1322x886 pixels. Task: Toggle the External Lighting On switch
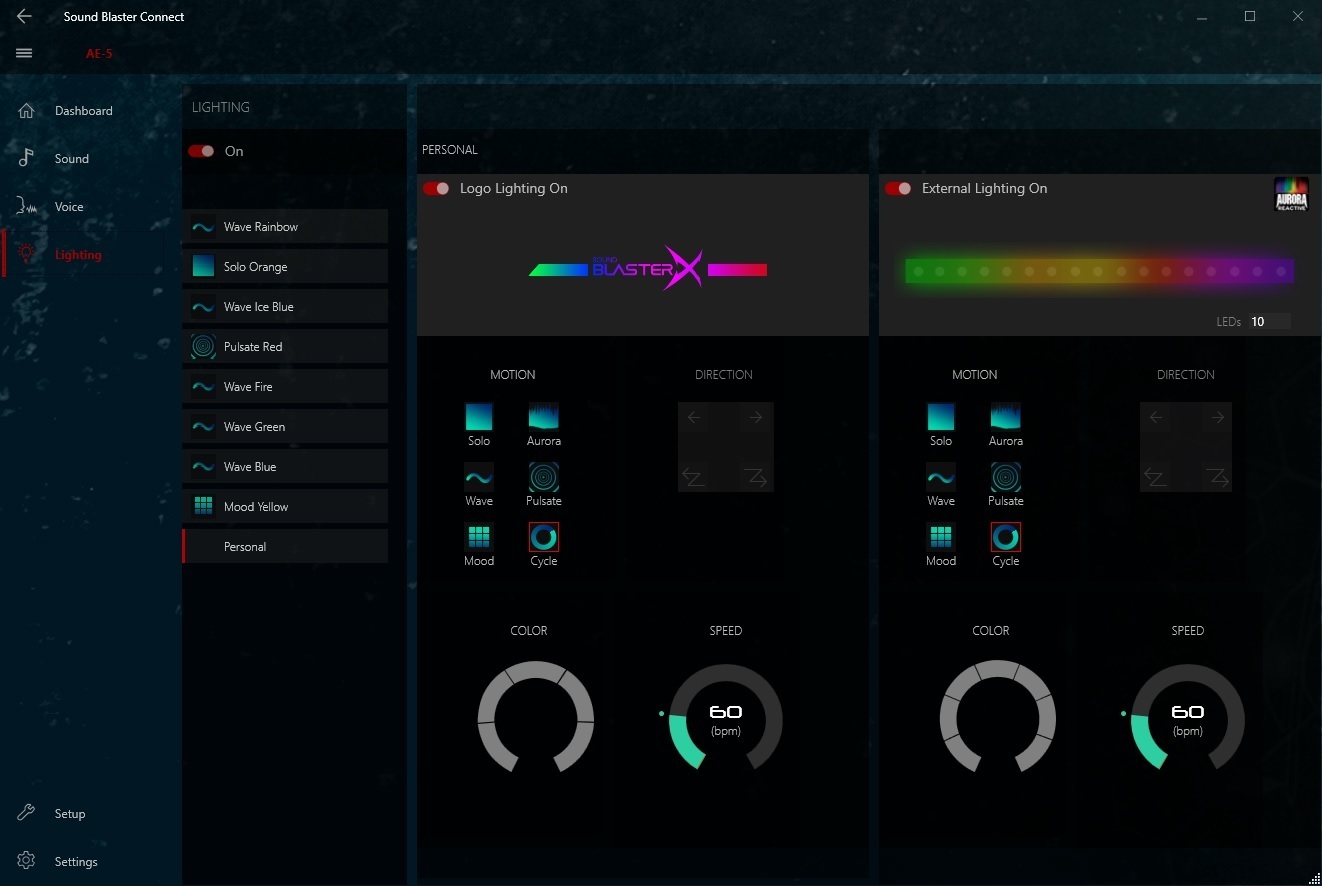[898, 188]
